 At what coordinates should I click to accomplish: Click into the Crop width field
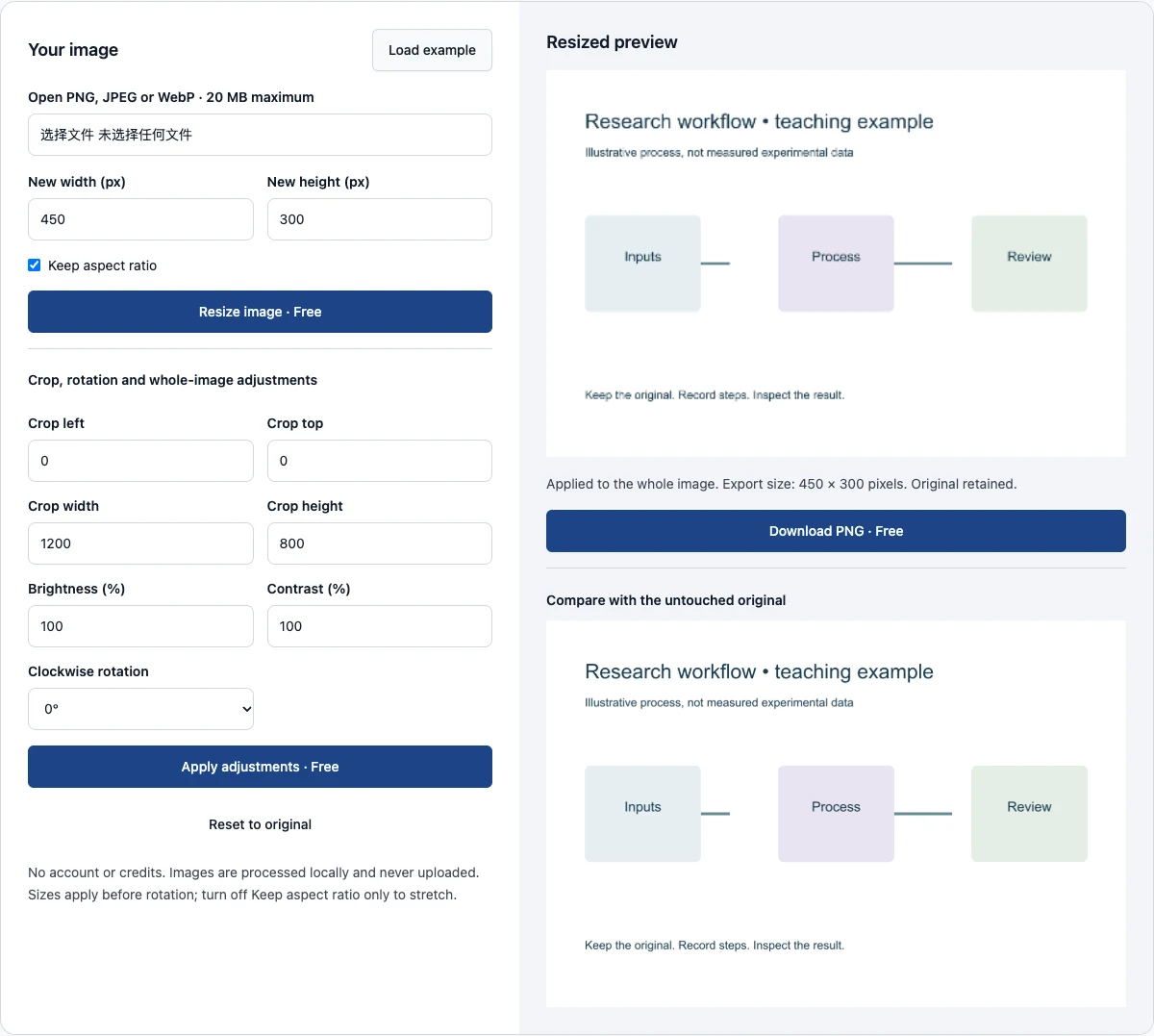[x=140, y=543]
